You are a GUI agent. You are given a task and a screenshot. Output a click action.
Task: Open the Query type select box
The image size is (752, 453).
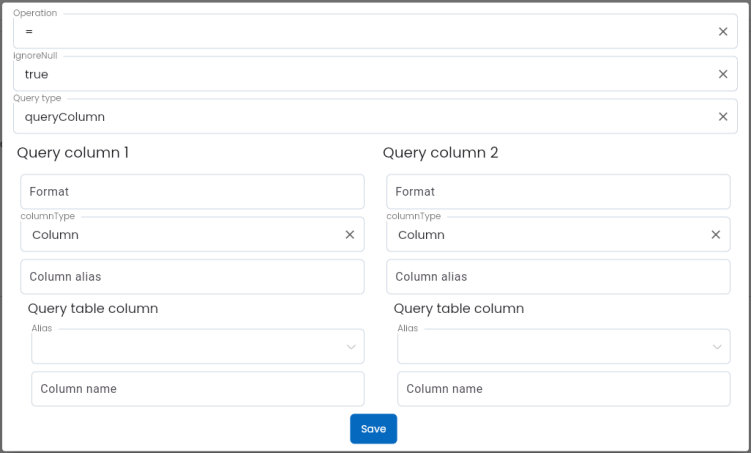click(360, 117)
